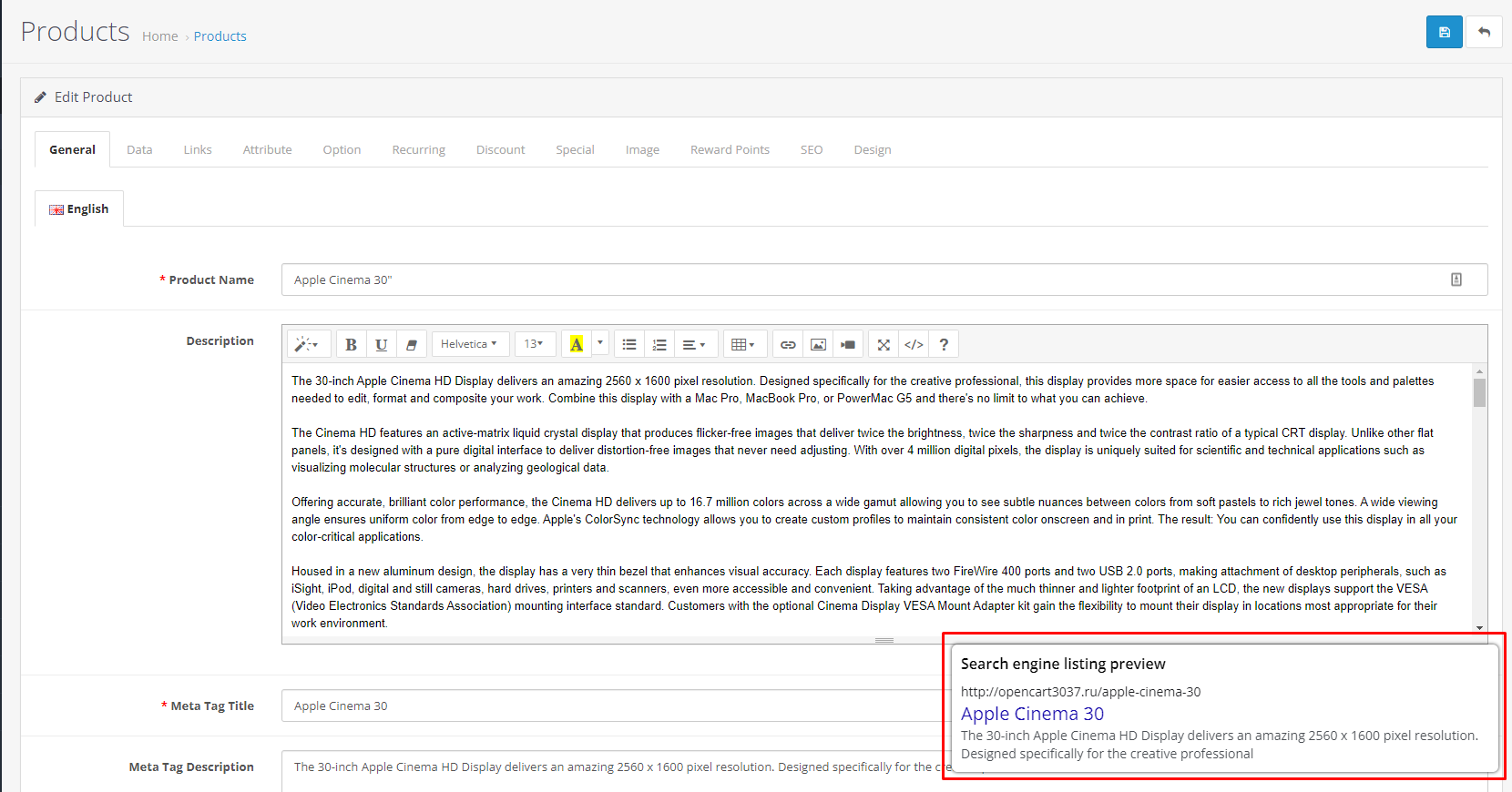Expand the table insert dropdown
This screenshot has height=792, width=1512.
[744, 344]
